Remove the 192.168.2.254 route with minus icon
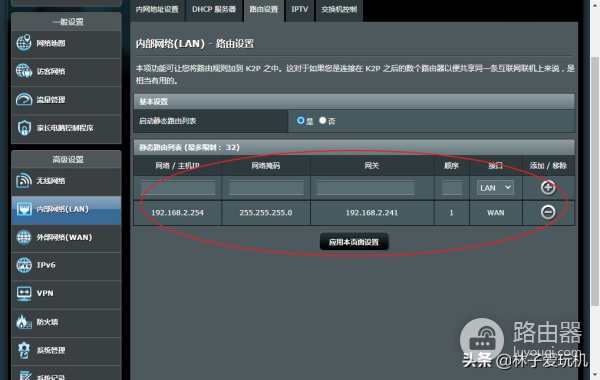600x380 pixels. (x=548, y=212)
